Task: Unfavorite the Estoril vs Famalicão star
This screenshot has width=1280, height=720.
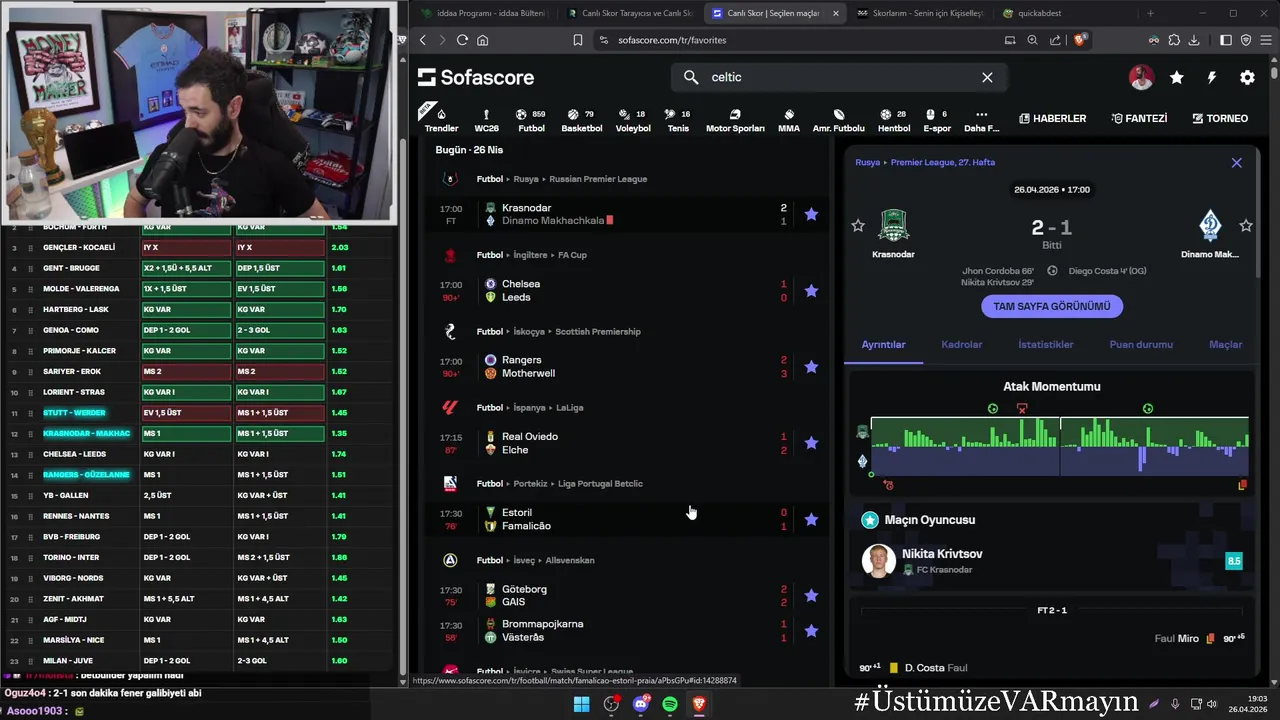Action: click(x=811, y=519)
